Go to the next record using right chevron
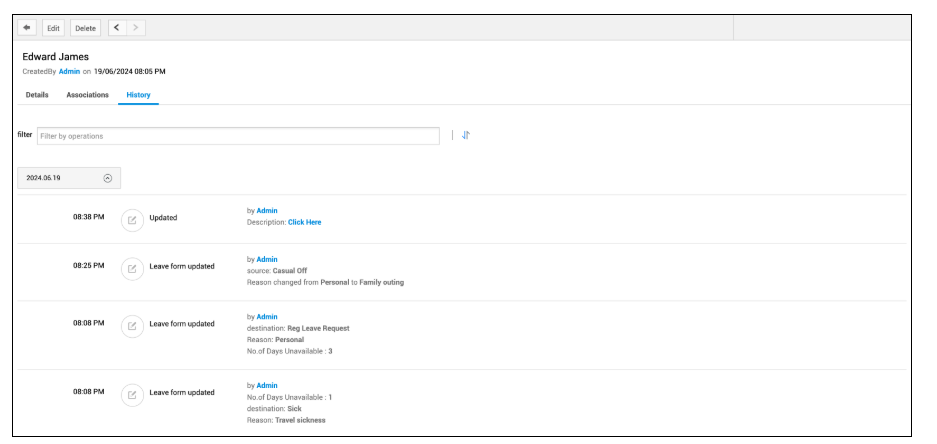The image size is (937, 444). (137, 28)
